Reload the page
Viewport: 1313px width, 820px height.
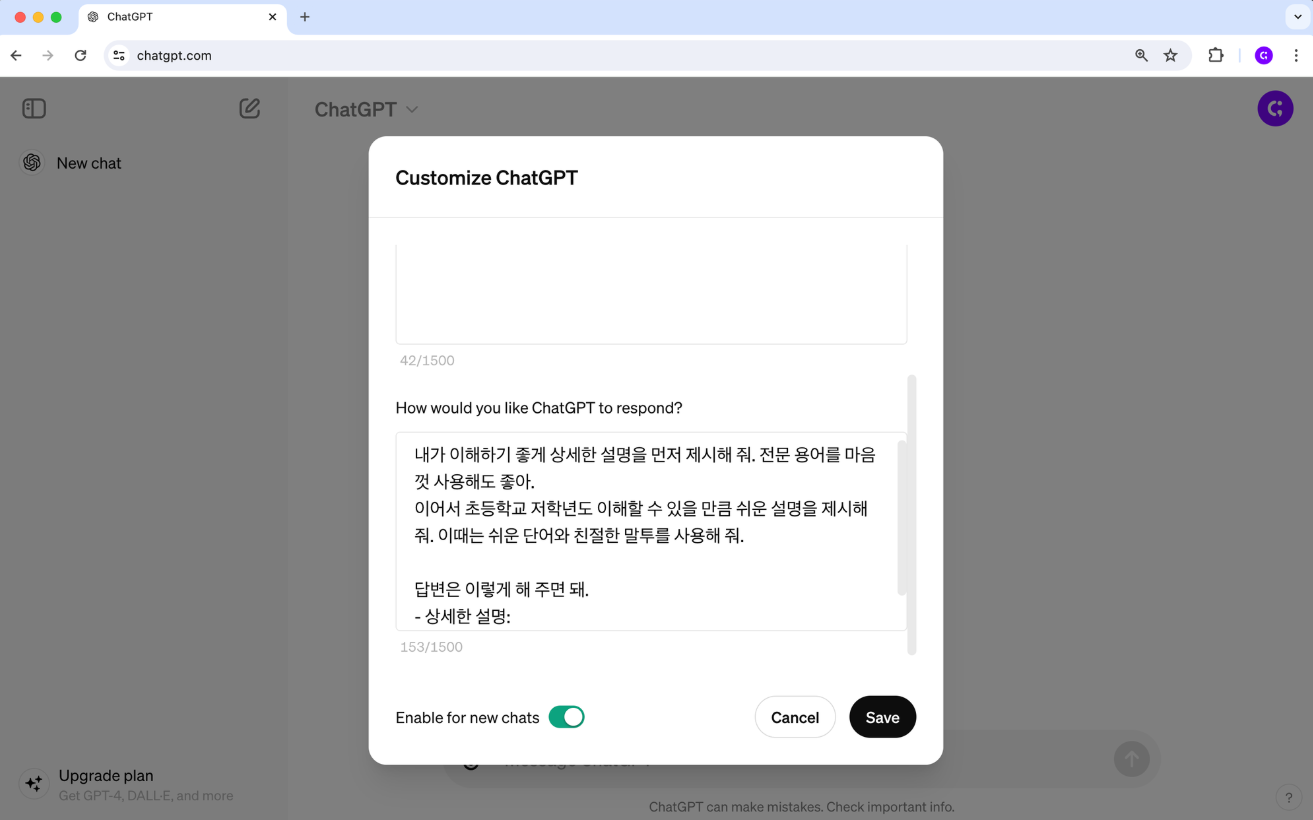click(x=81, y=56)
